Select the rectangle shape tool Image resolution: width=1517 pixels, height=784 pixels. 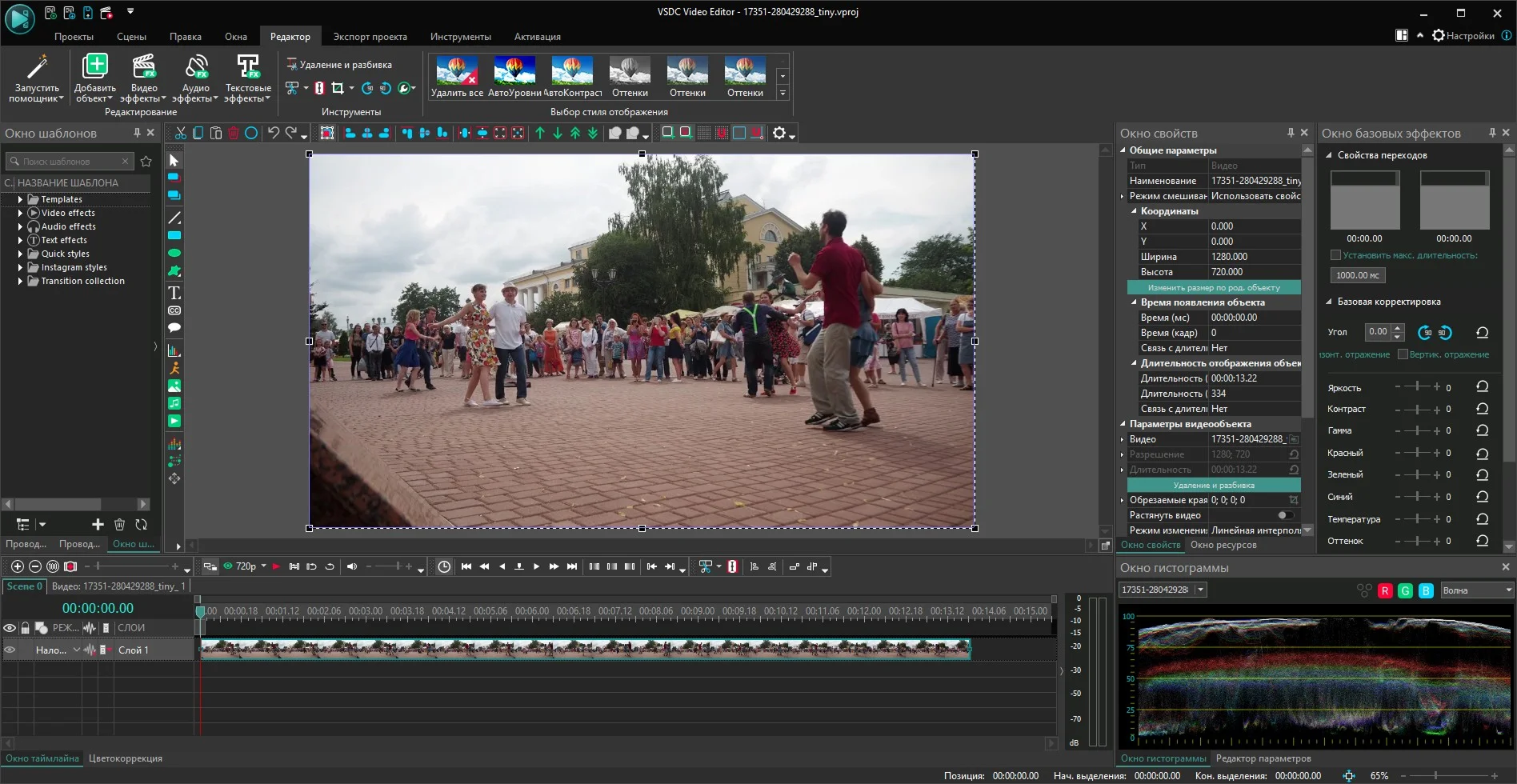point(174,235)
